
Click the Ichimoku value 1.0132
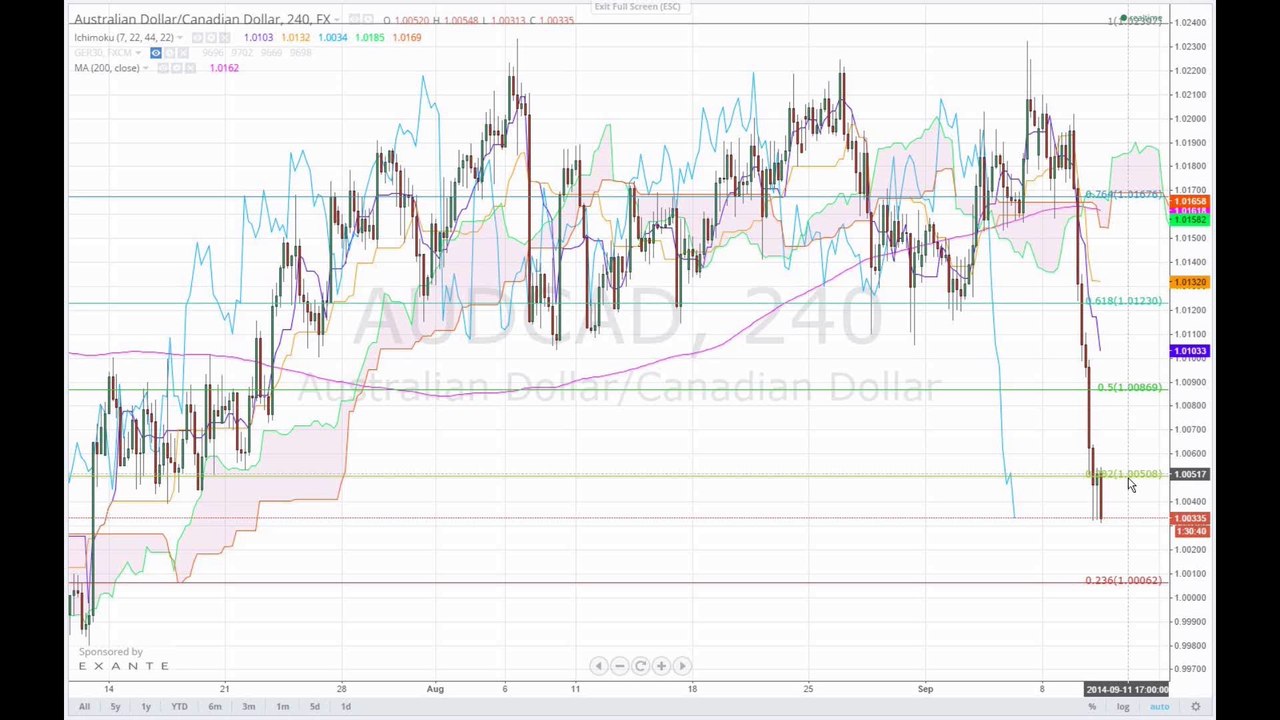[x=295, y=38]
